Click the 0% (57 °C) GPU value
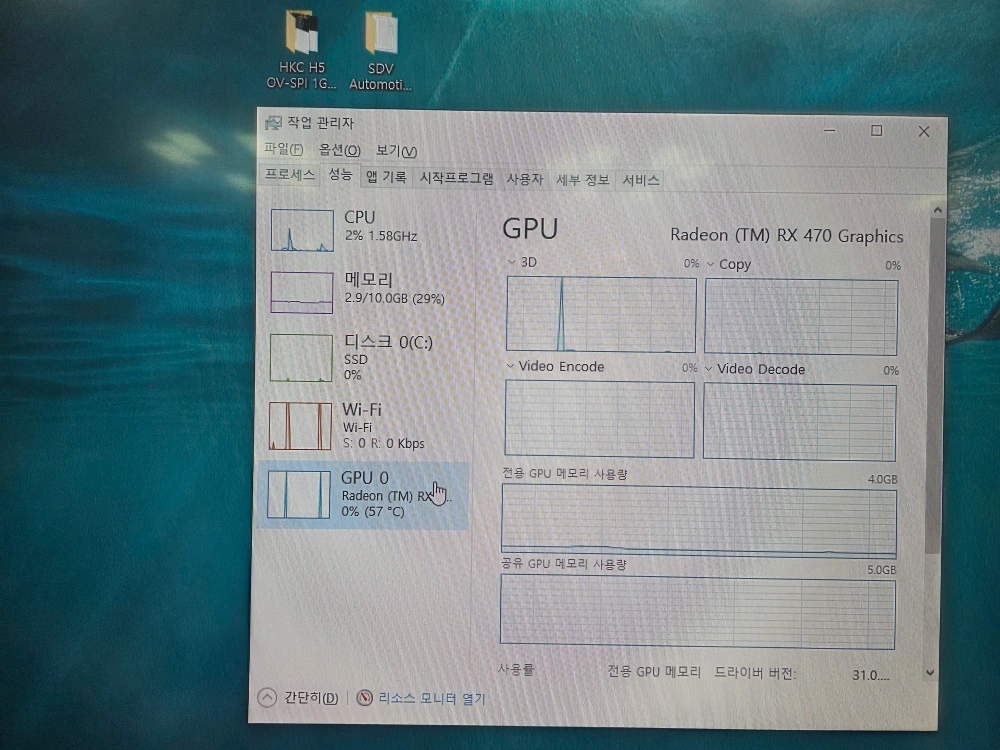Viewport: 1000px width, 750px height. (x=373, y=511)
